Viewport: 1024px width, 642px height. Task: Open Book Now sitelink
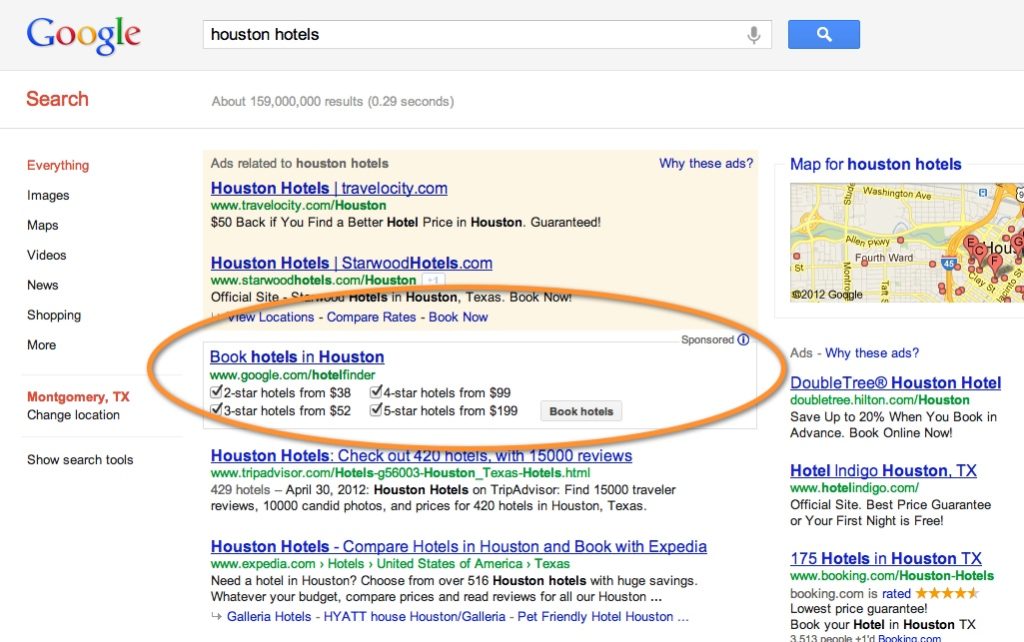coord(458,317)
